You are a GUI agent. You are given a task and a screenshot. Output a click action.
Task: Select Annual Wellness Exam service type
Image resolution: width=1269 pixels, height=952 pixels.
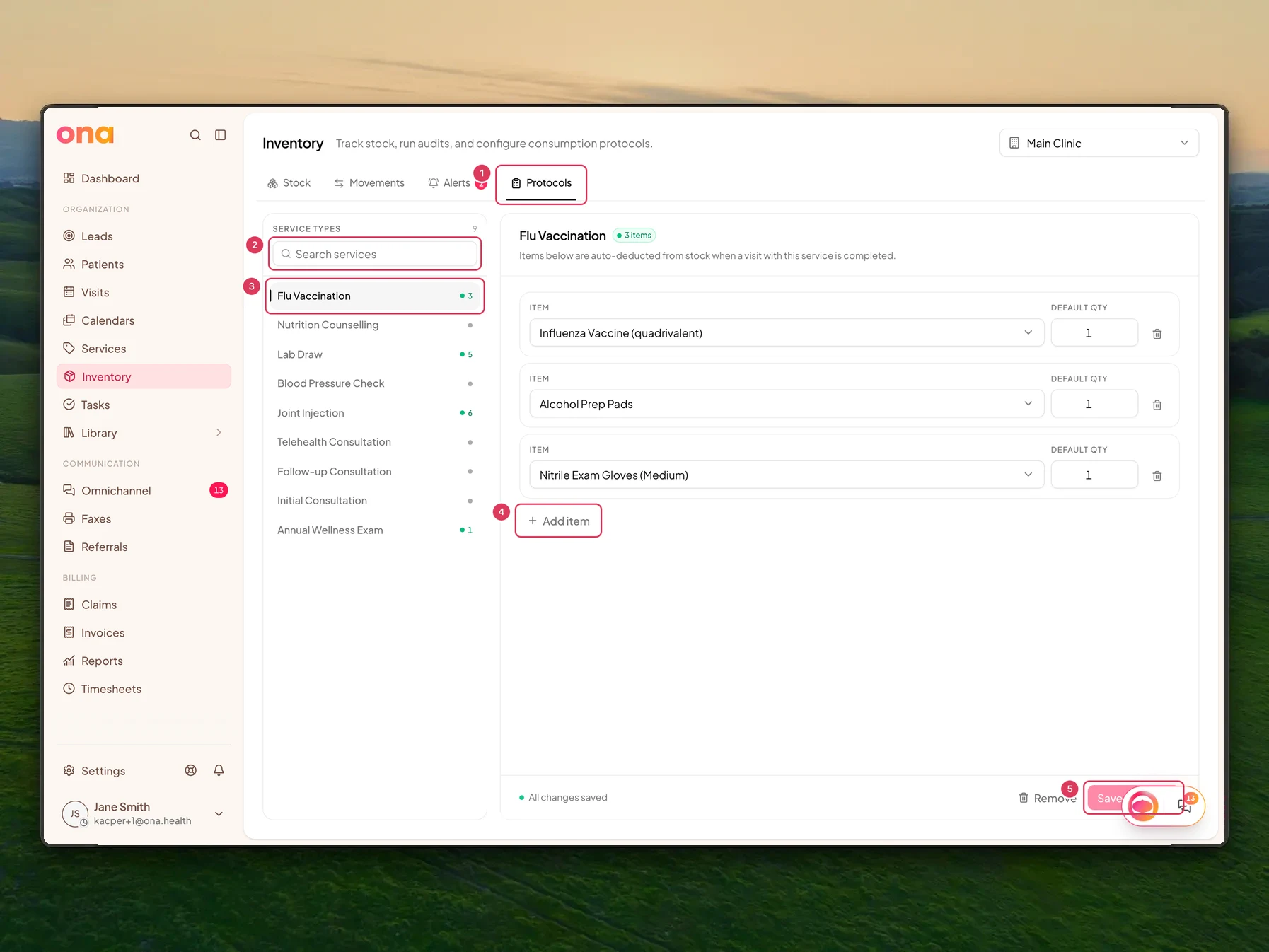375,530
